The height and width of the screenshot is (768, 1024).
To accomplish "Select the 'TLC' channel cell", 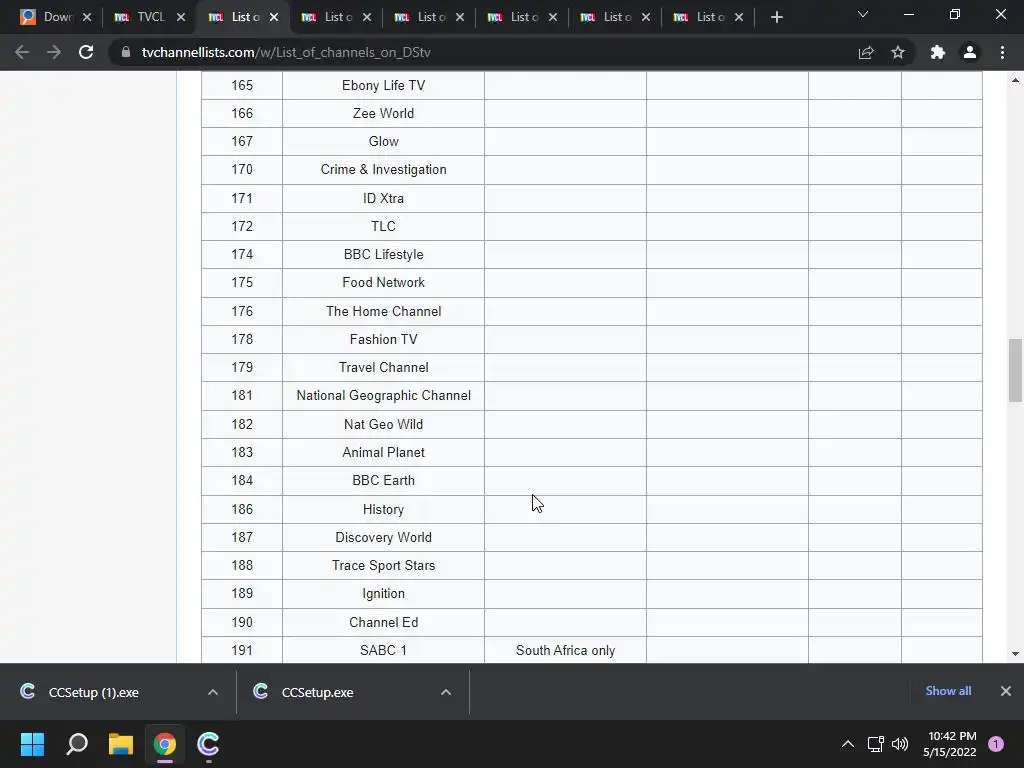I will 383,227.
